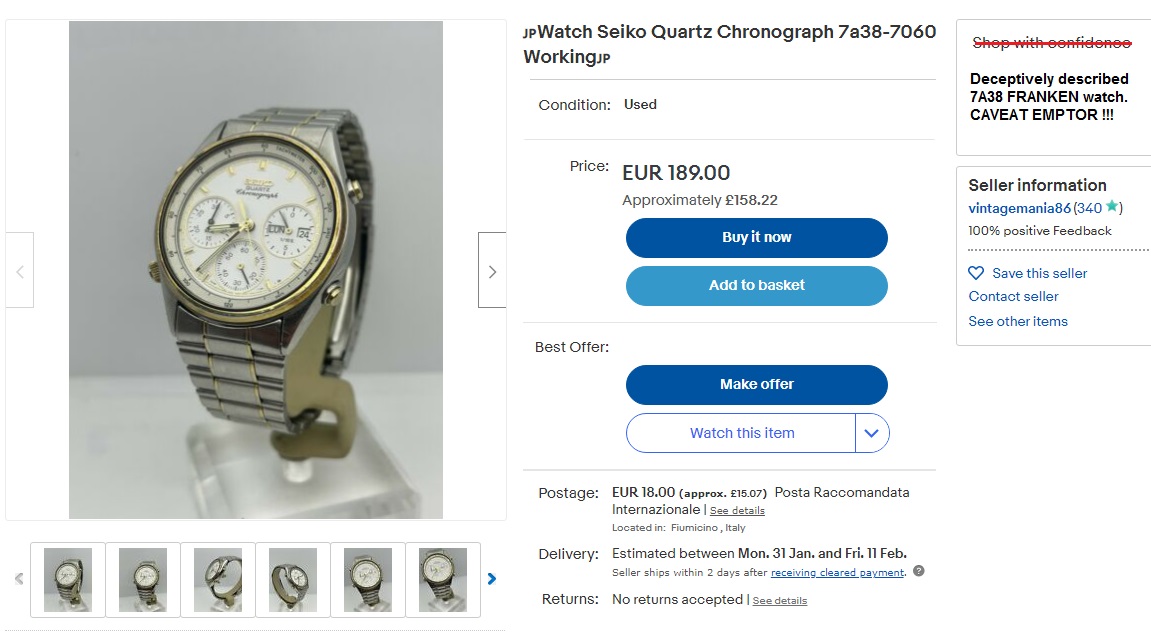Make an offer on the watch
The image size is (1151, 632).
[756, 384]
